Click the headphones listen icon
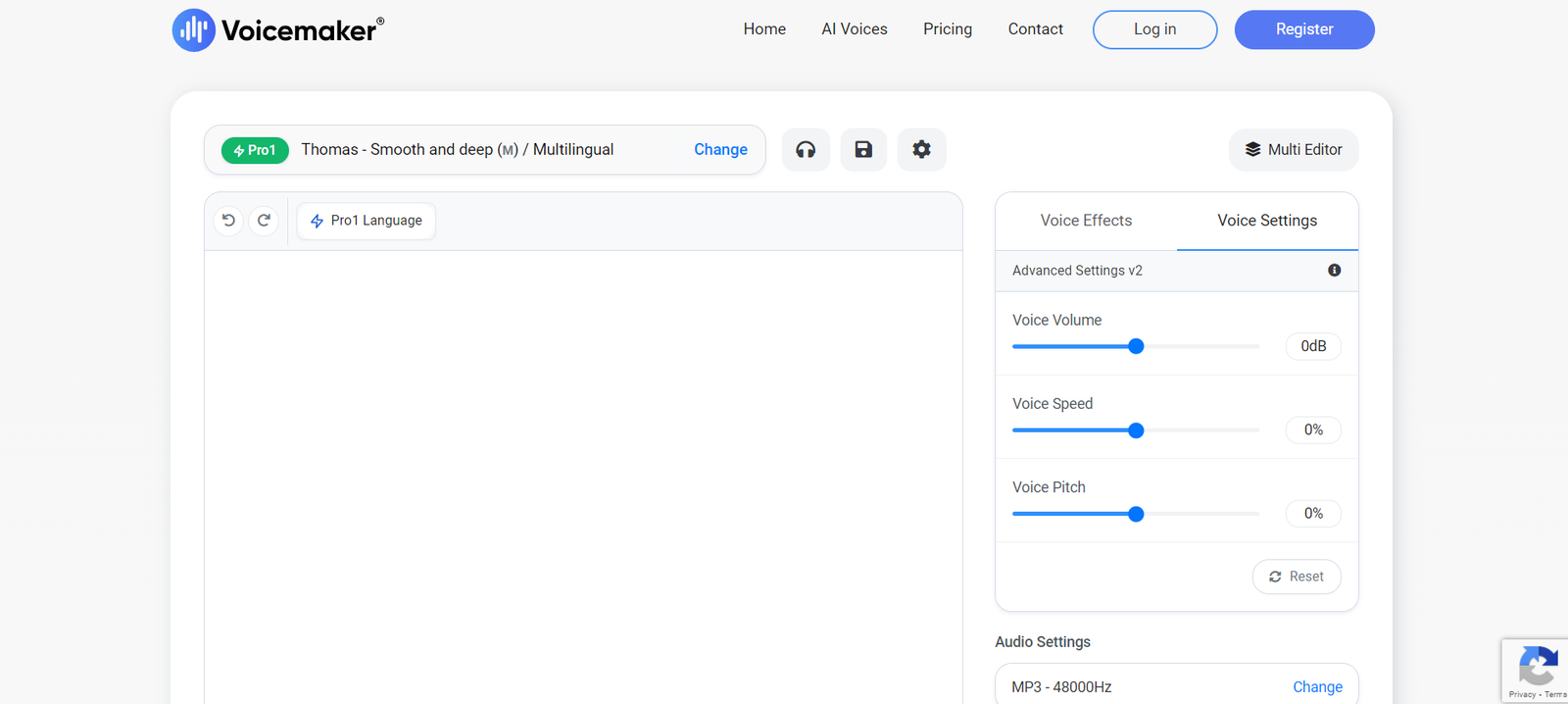Viewport: 1568px width, 704px height. [x=806, y=150]
